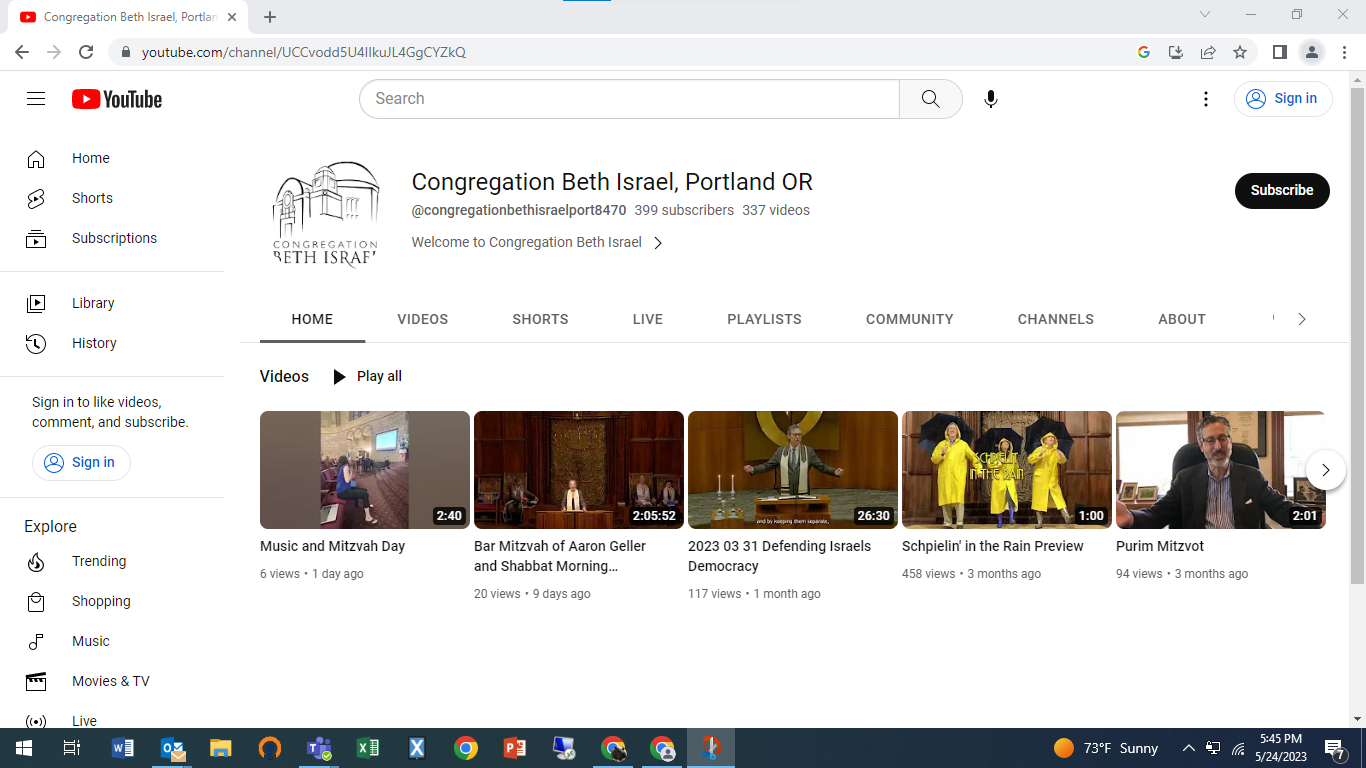Open Chrome side panel icon

pyautogui.click(x=1279, y=52)
